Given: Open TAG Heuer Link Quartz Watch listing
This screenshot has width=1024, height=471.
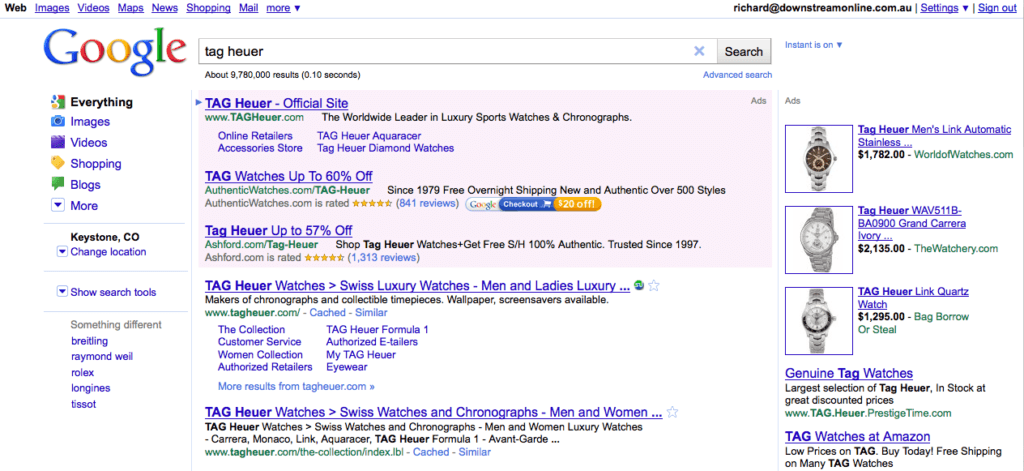Looking at the screenshot, I should [913, 298].
